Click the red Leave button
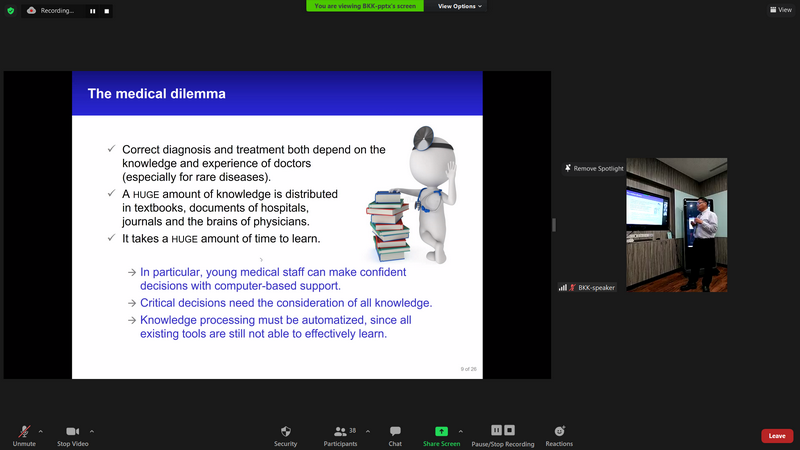 pos(777,436)
